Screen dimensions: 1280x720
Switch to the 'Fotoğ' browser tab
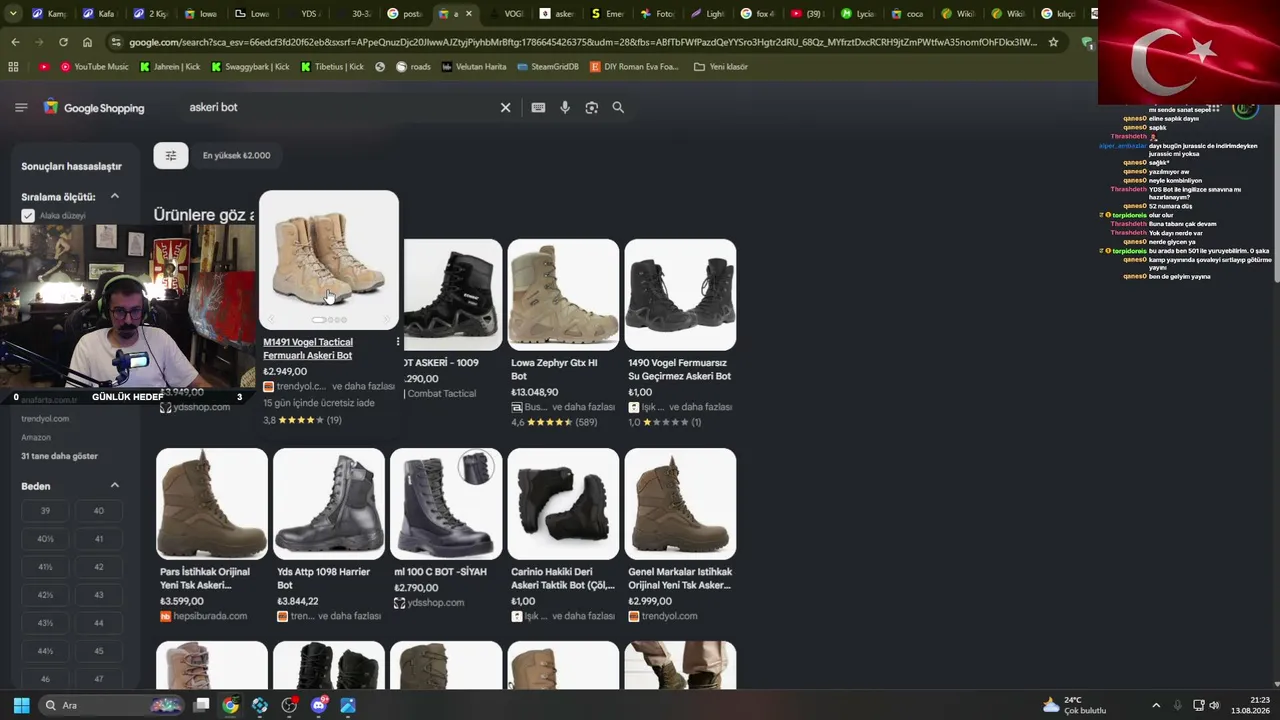(x=656, y=14)
